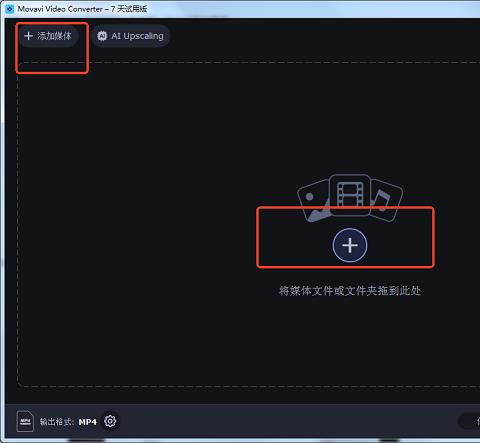Click the media files illustration in drop zone
The image size is (480, 443).
[350, 197]
